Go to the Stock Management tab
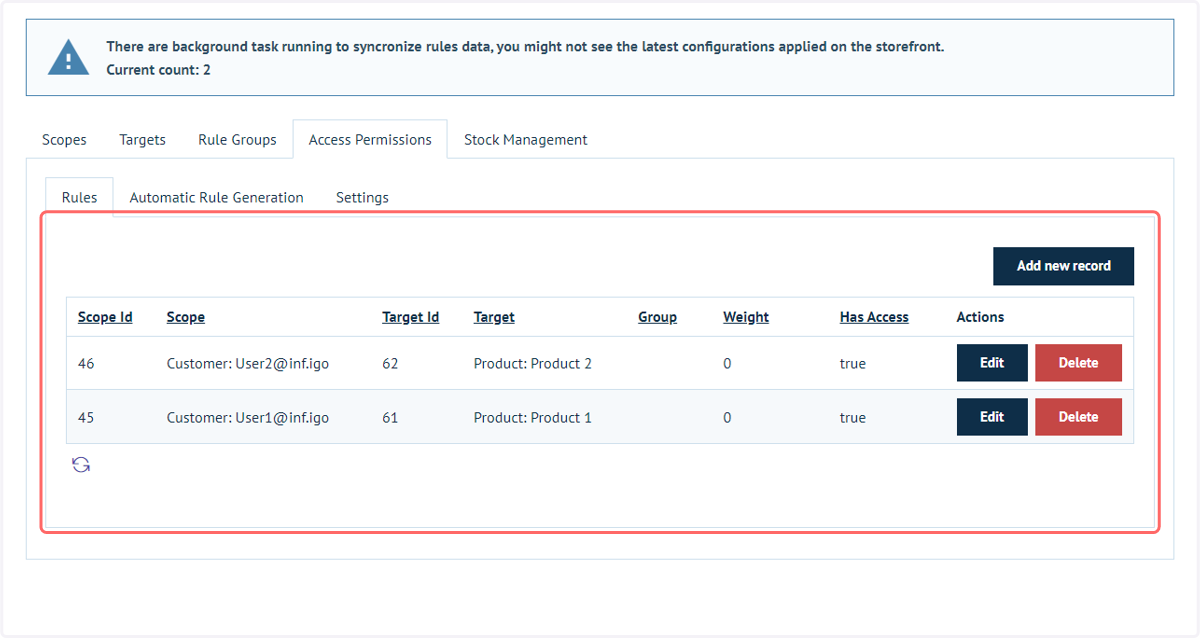This screenshot has width=1200, height=638. [525, 140]
